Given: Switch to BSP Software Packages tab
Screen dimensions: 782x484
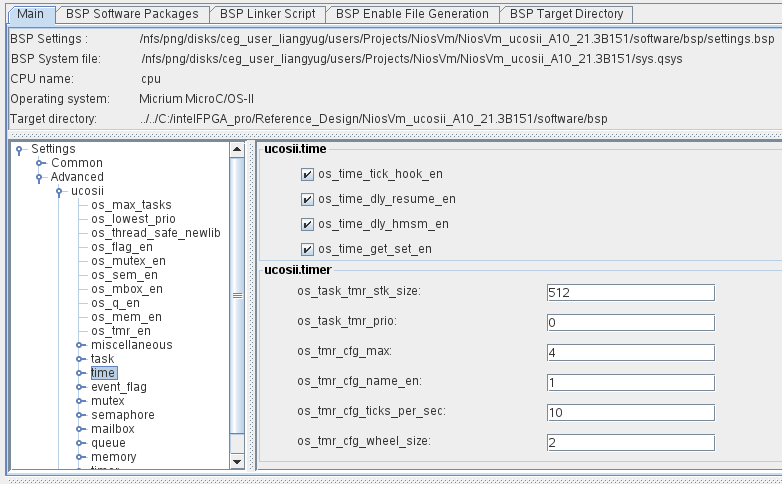Looking at the screenshot, I should [131, 14].
